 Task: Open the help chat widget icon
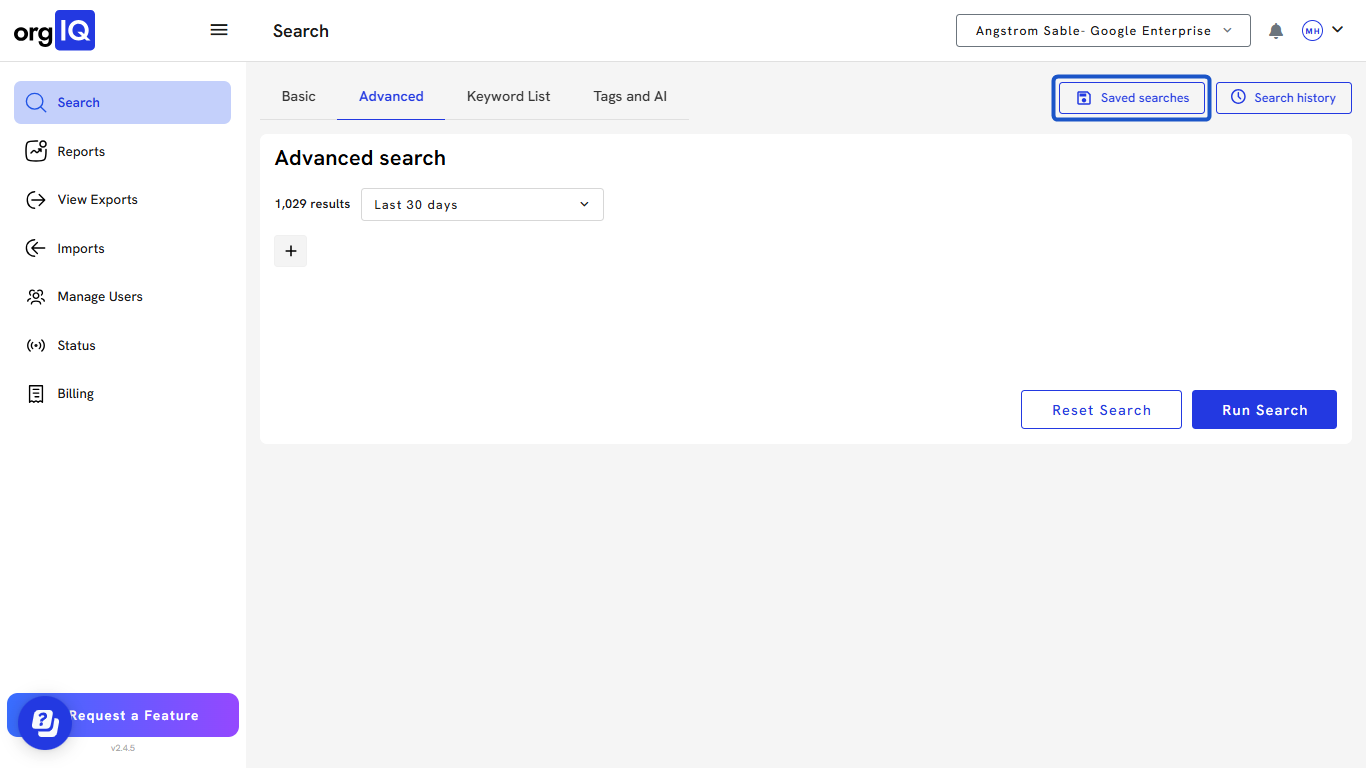pos(44,722)
